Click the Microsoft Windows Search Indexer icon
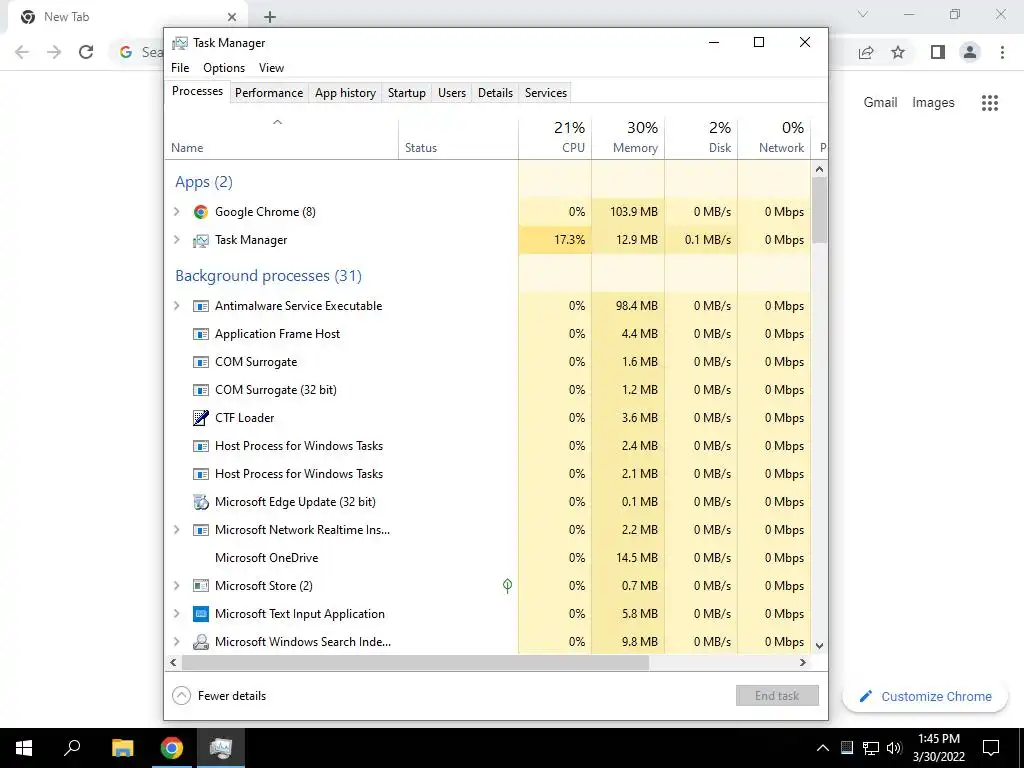1024x768 pixels. 200,642
